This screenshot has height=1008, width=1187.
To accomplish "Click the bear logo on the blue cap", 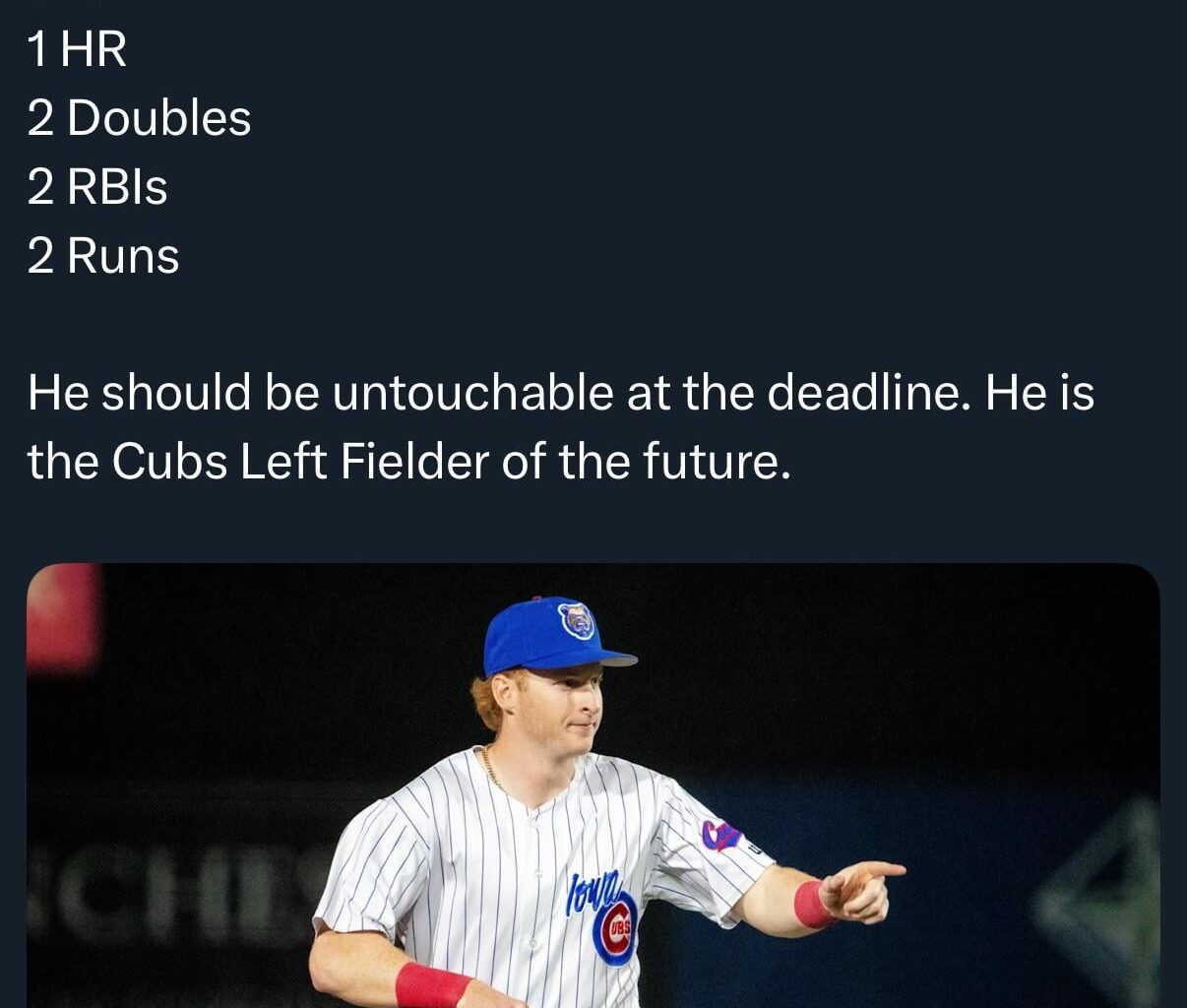I will tap(576, 621).
